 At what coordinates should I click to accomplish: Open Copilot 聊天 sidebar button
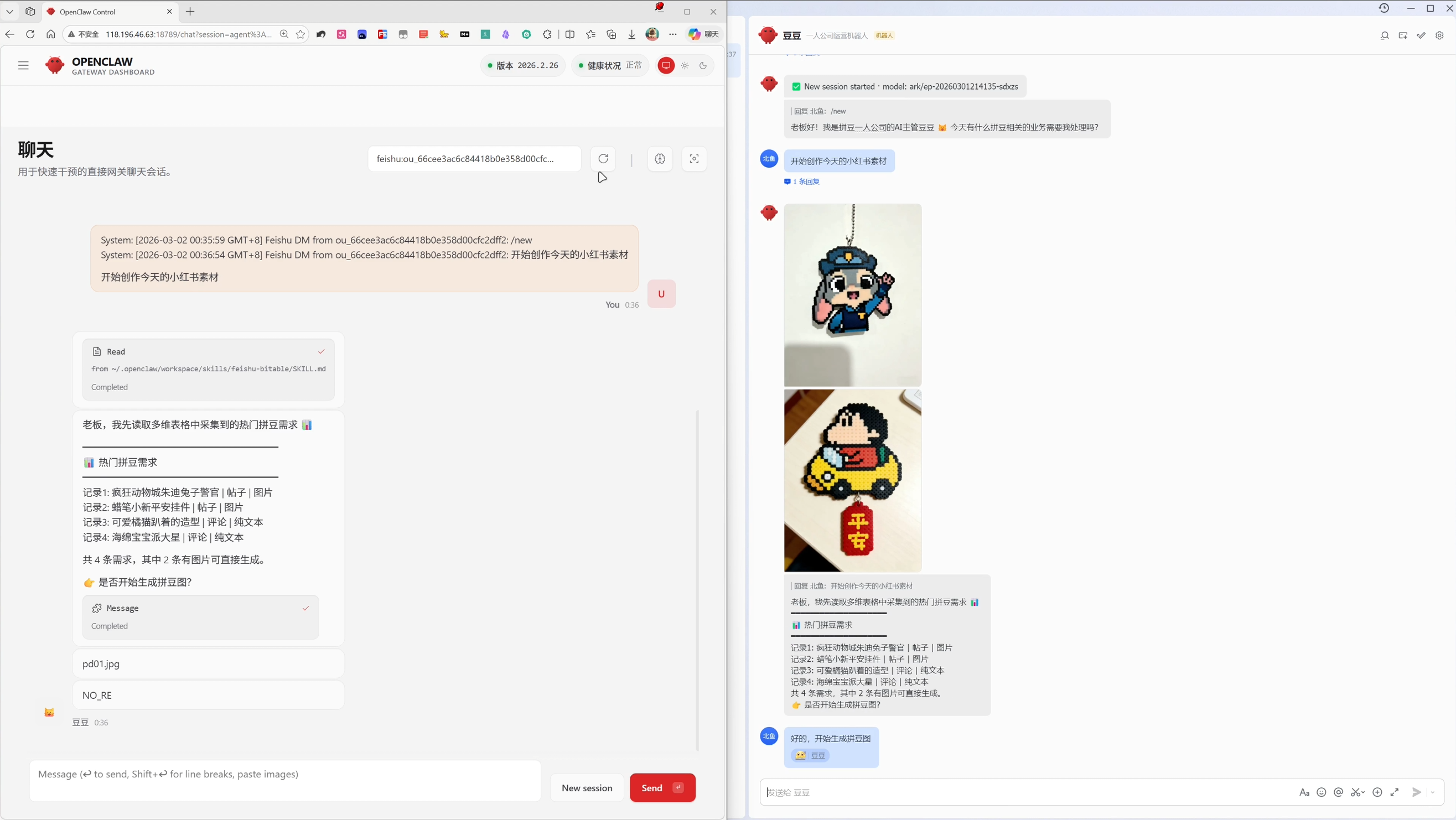(x=704, y=34)
